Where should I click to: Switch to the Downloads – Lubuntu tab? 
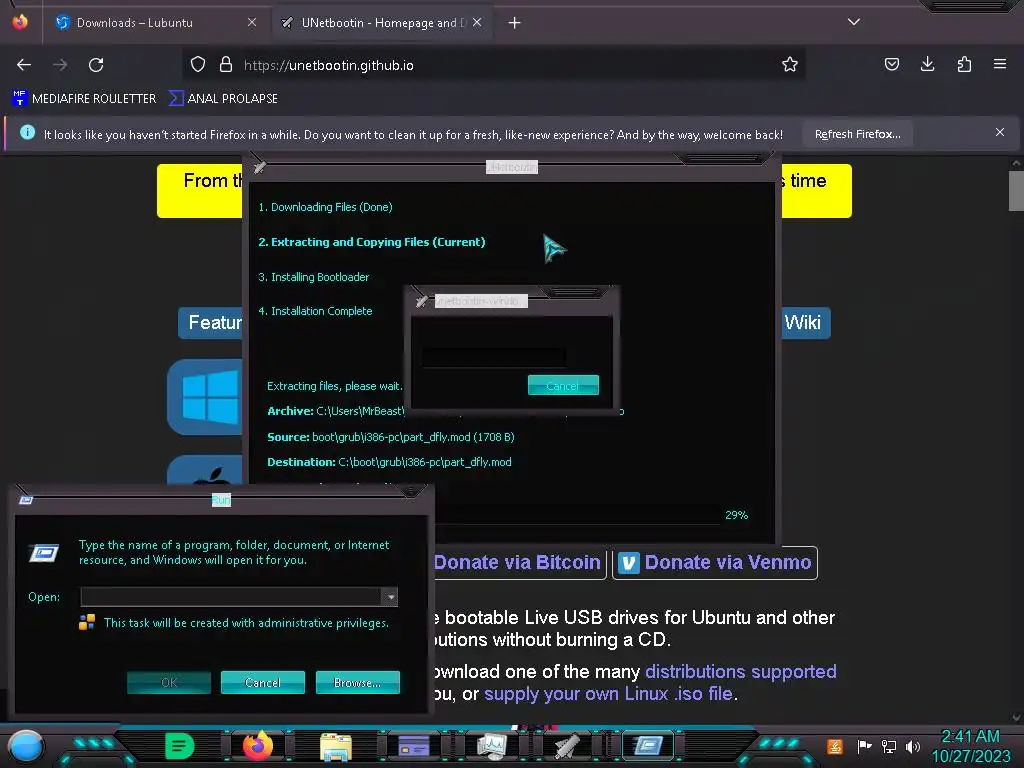point(155,23)
